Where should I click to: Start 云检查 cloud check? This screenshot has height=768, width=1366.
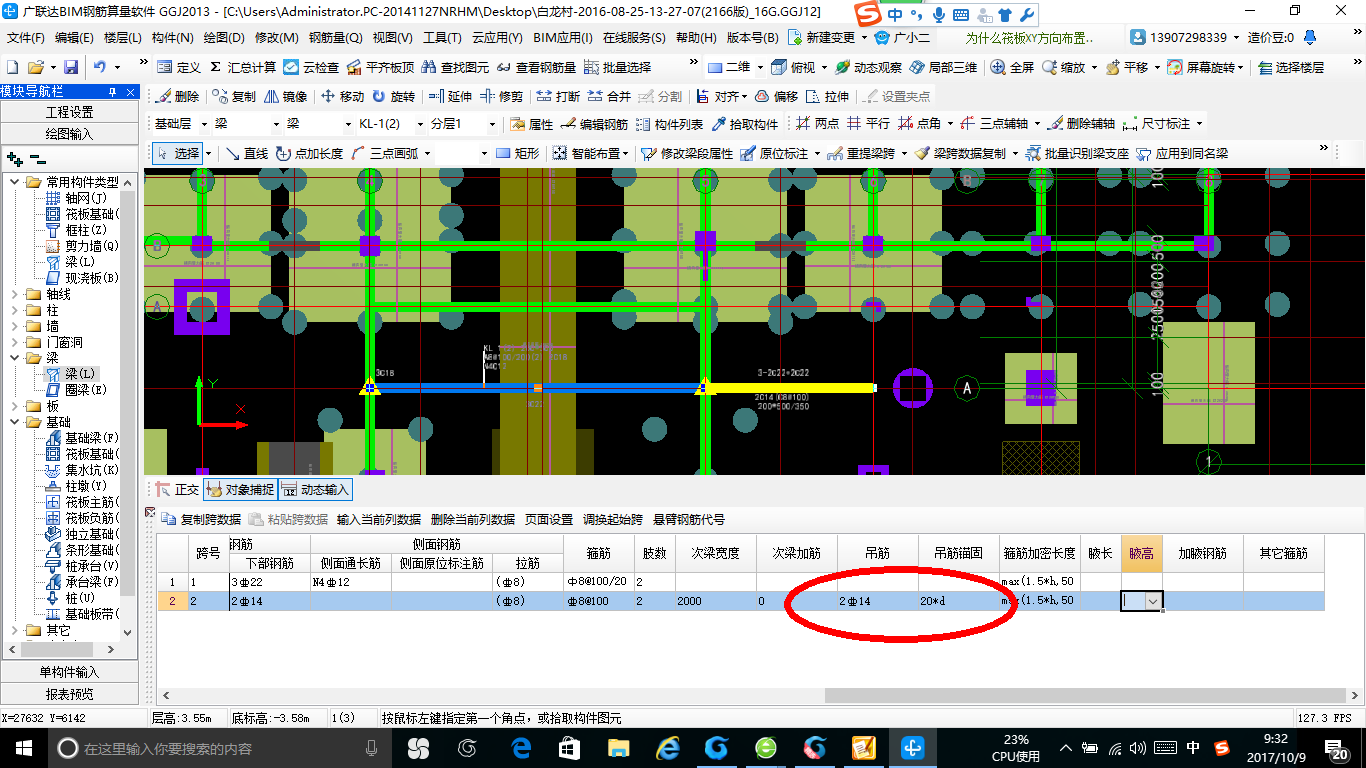point(311,67)
